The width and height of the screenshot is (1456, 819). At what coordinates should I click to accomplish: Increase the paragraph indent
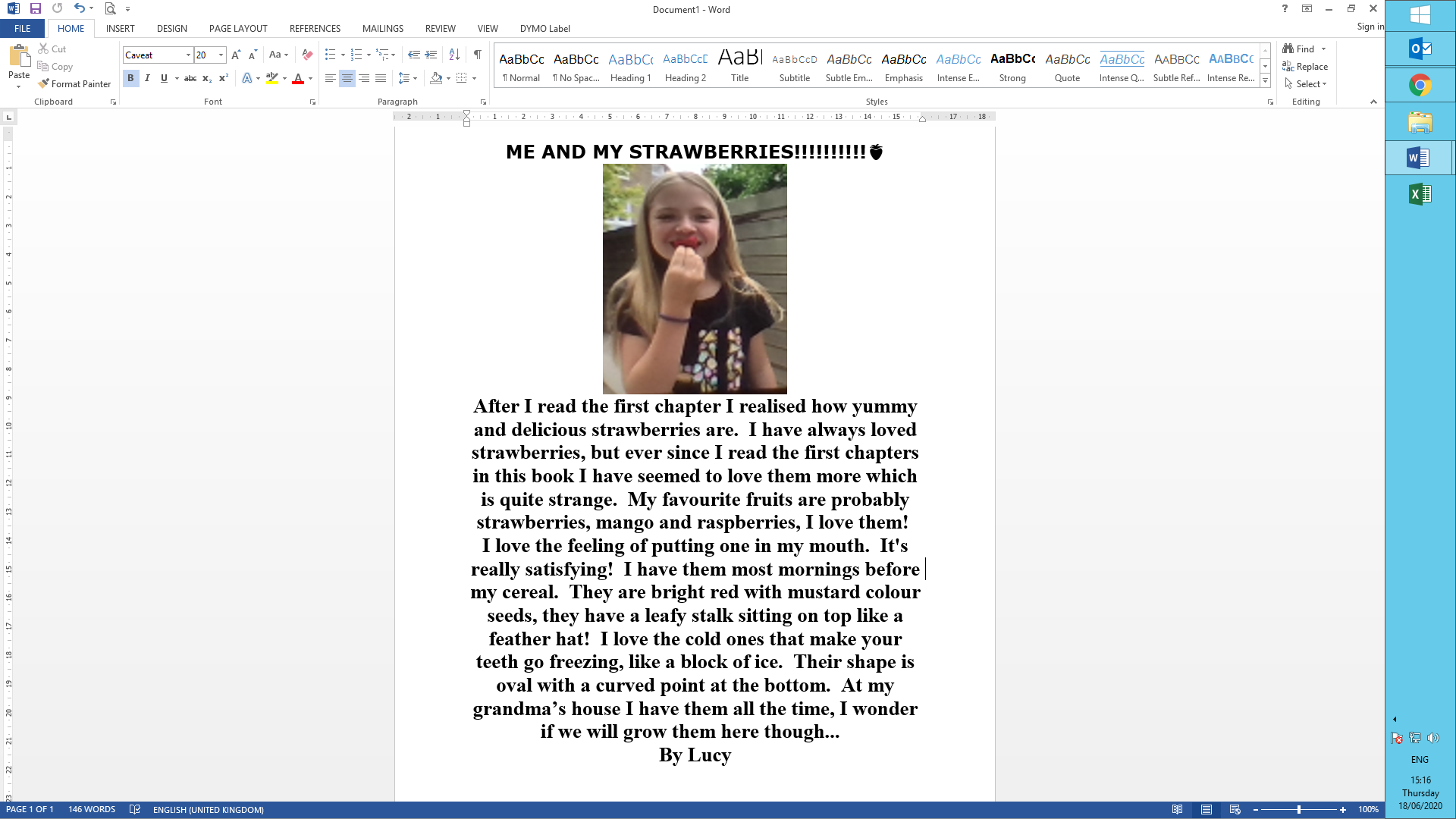(431, 55)
